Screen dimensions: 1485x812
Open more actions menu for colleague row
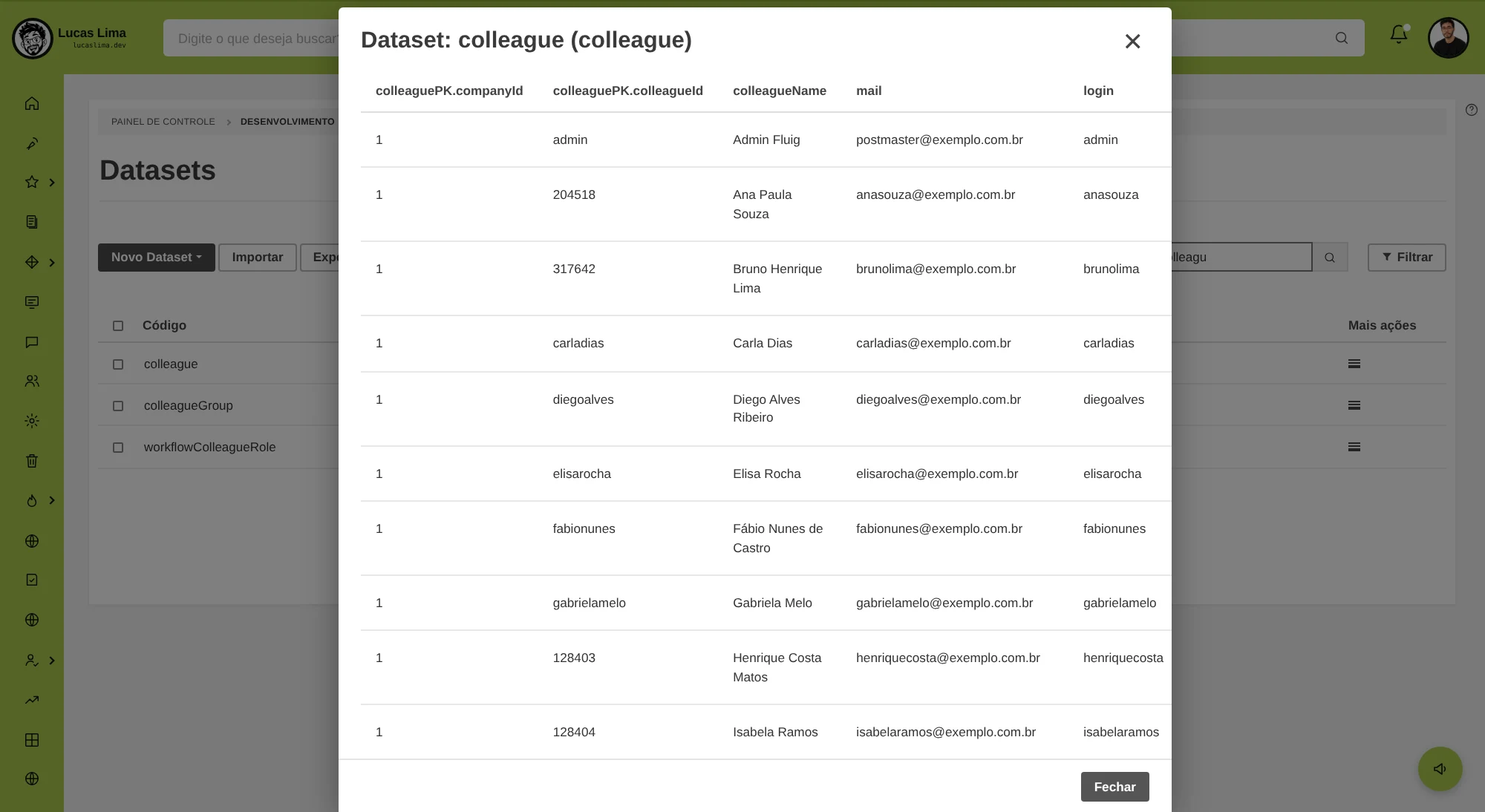click(1354, 364)
